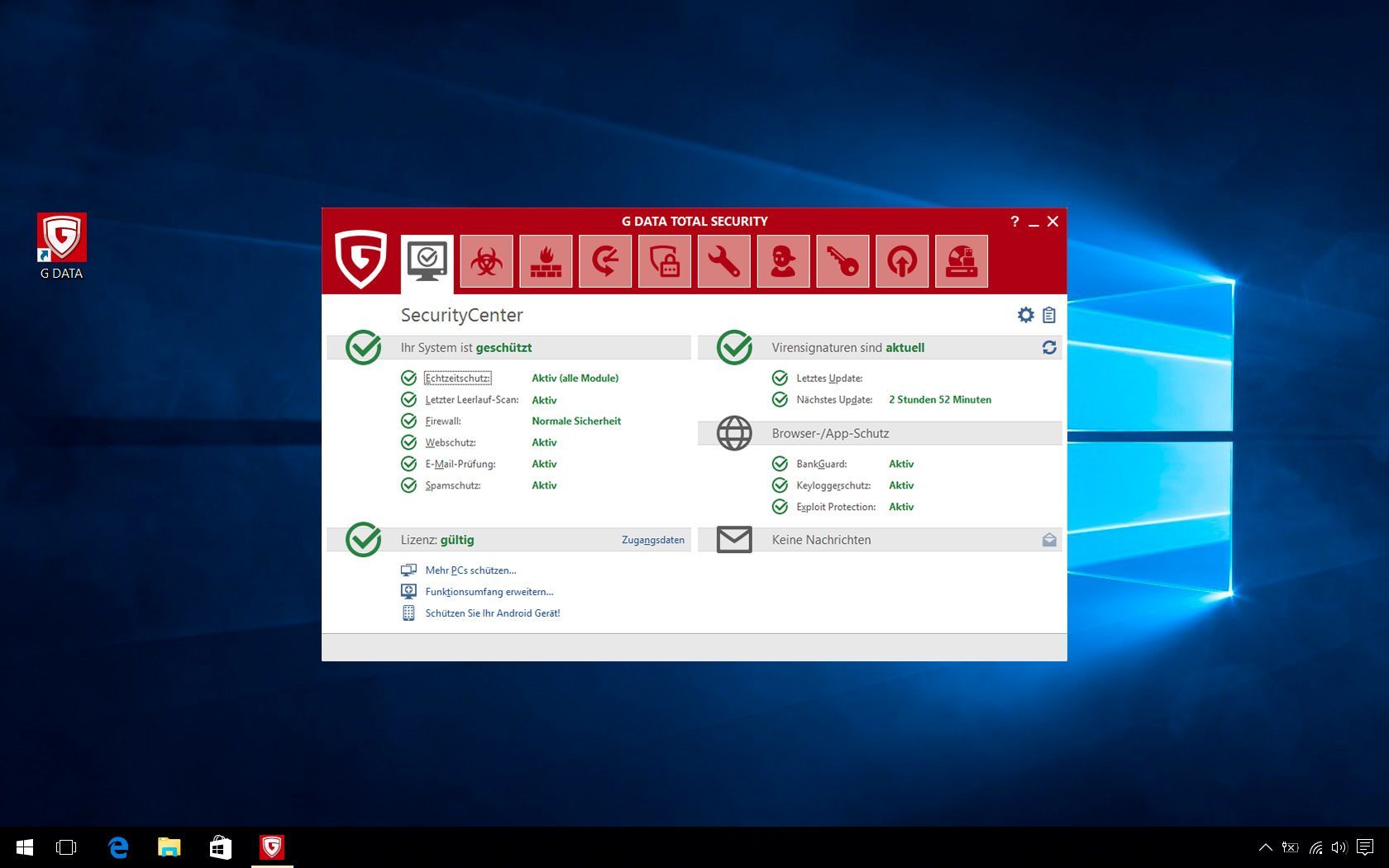Click the Spamschutz entry
This screenshot has height=868, width=1389.
[x=453, y=486]
